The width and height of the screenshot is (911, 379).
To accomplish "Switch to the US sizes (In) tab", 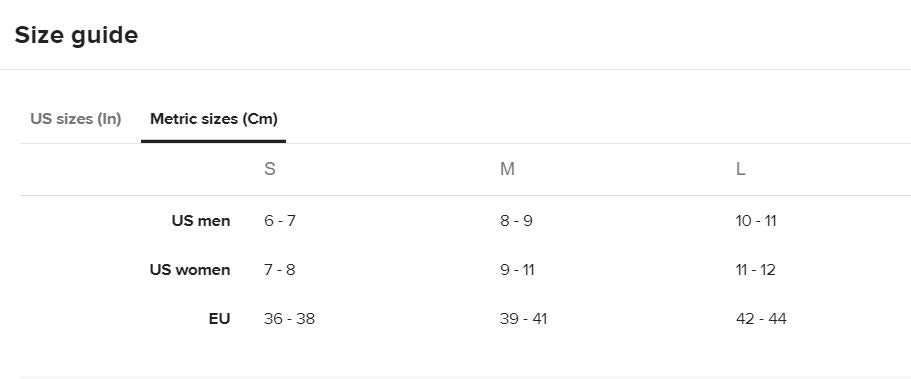I will (x=76, y=119).
